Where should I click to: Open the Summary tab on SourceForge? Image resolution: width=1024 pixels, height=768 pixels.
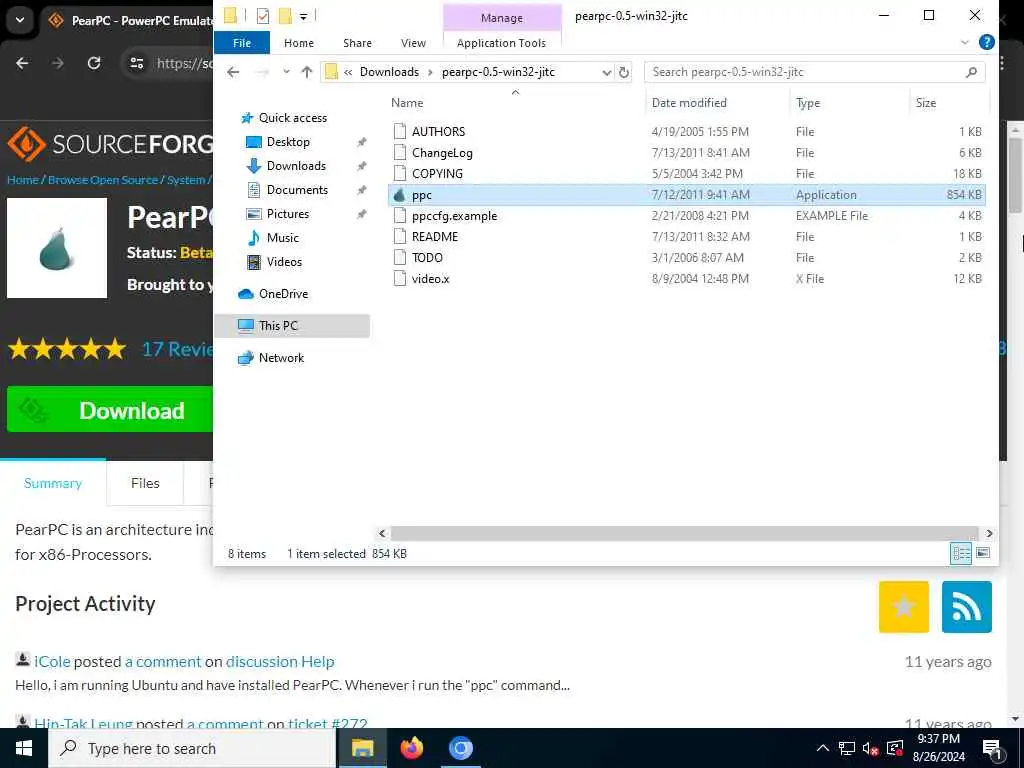tap(53, 483)
